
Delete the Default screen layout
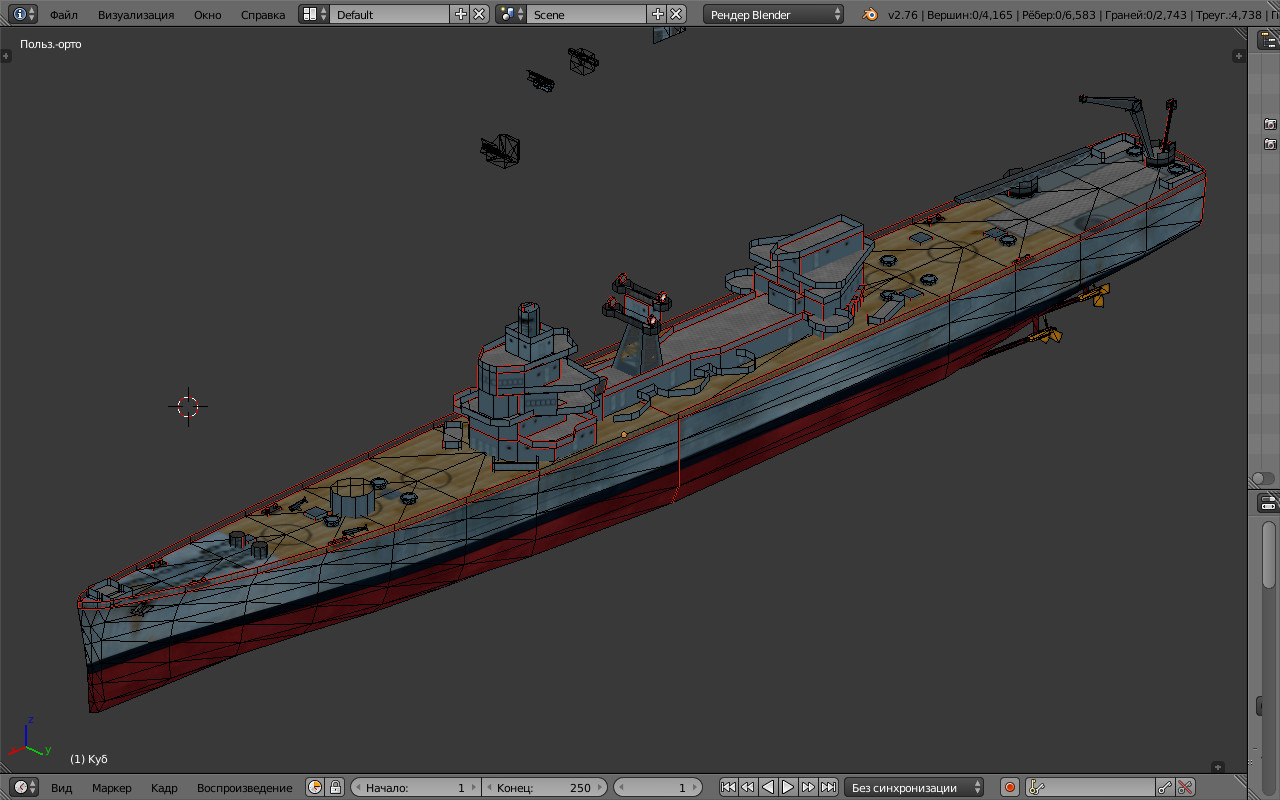click(480, 14)
